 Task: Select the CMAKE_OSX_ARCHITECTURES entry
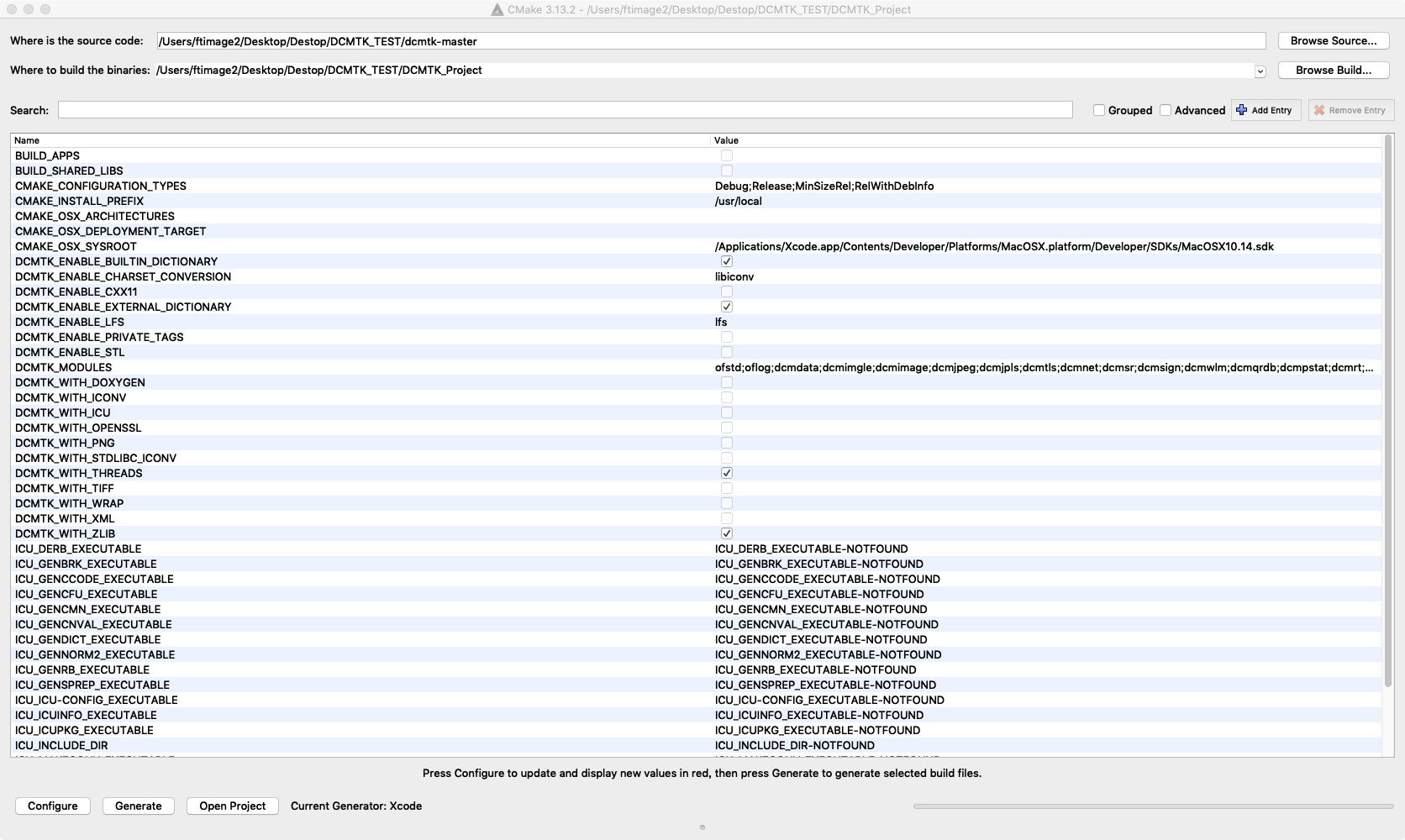point(95,216)
